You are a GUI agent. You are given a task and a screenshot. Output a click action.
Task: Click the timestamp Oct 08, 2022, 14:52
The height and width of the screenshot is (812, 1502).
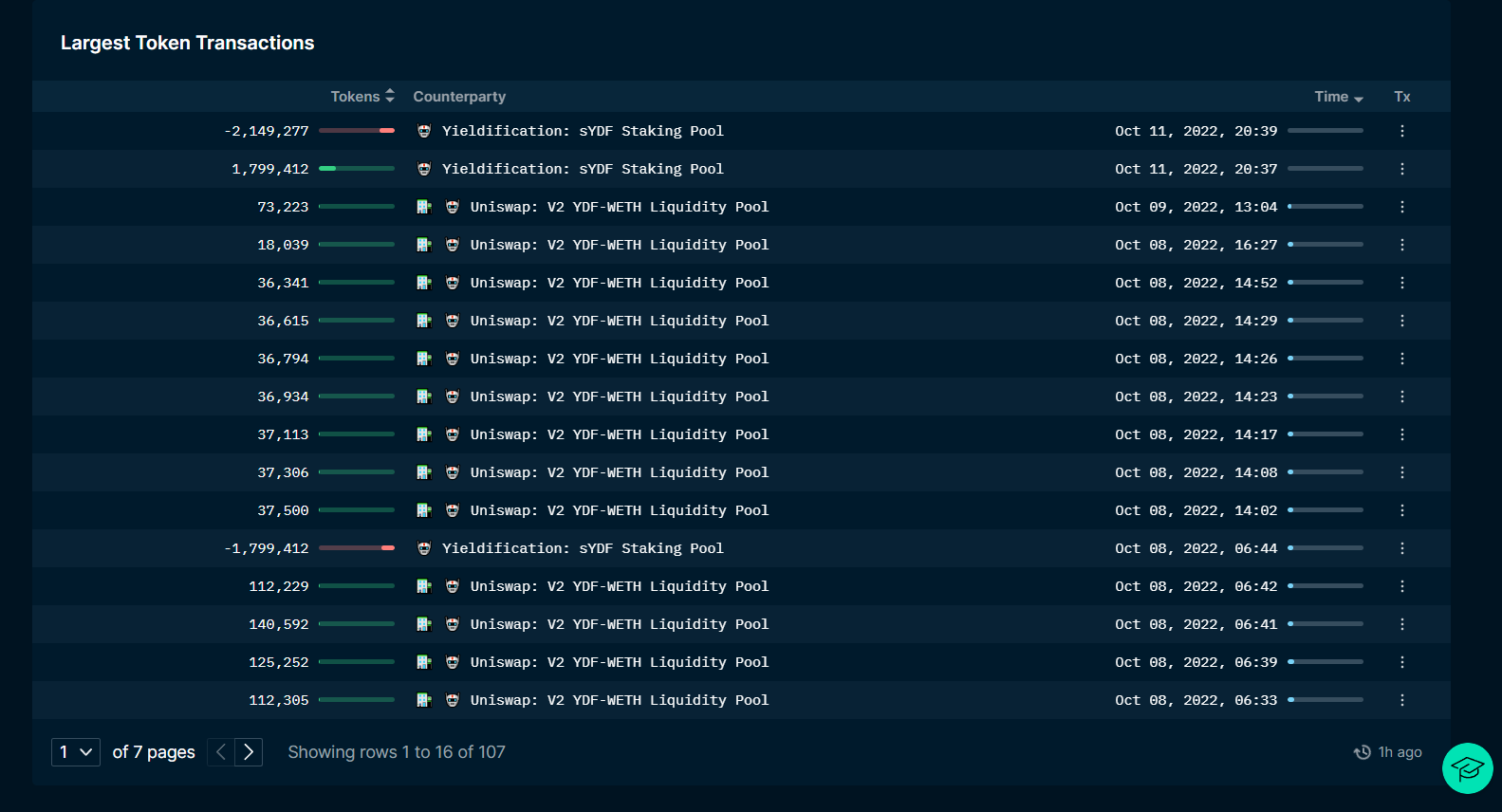1196,283
